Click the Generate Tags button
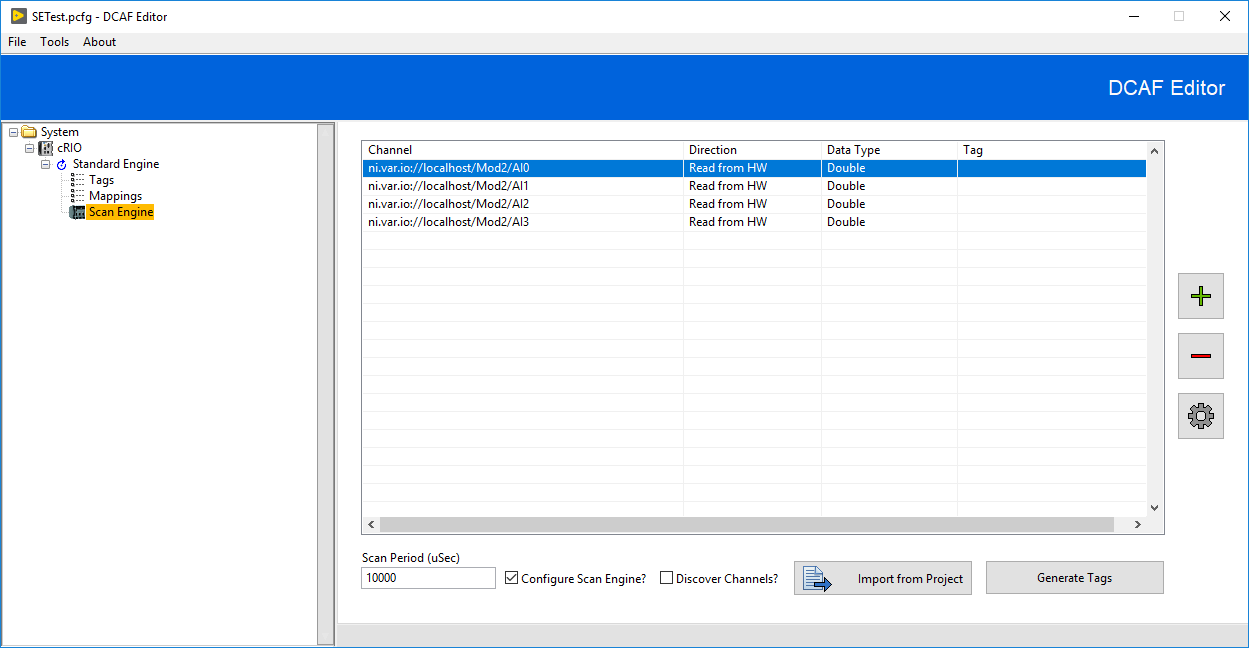The image size is (1249, 648). (1074, 578)
